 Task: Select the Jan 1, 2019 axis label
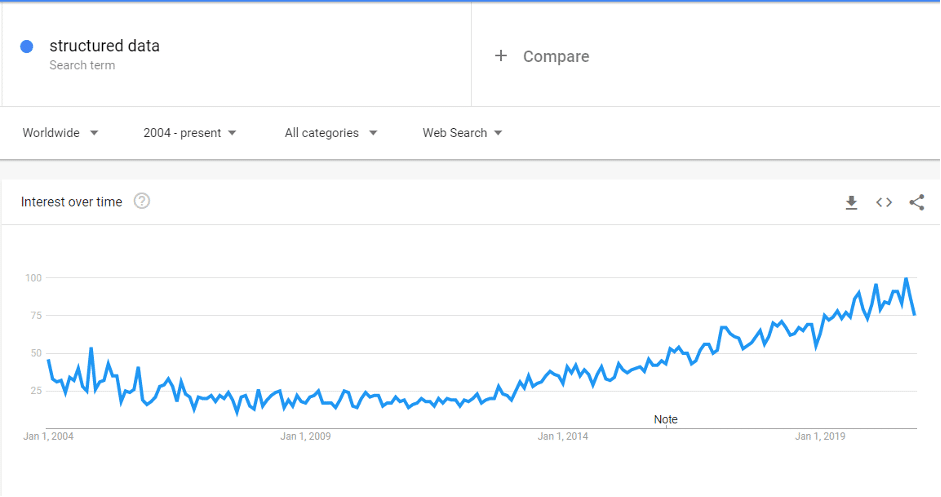click(820, 437)
